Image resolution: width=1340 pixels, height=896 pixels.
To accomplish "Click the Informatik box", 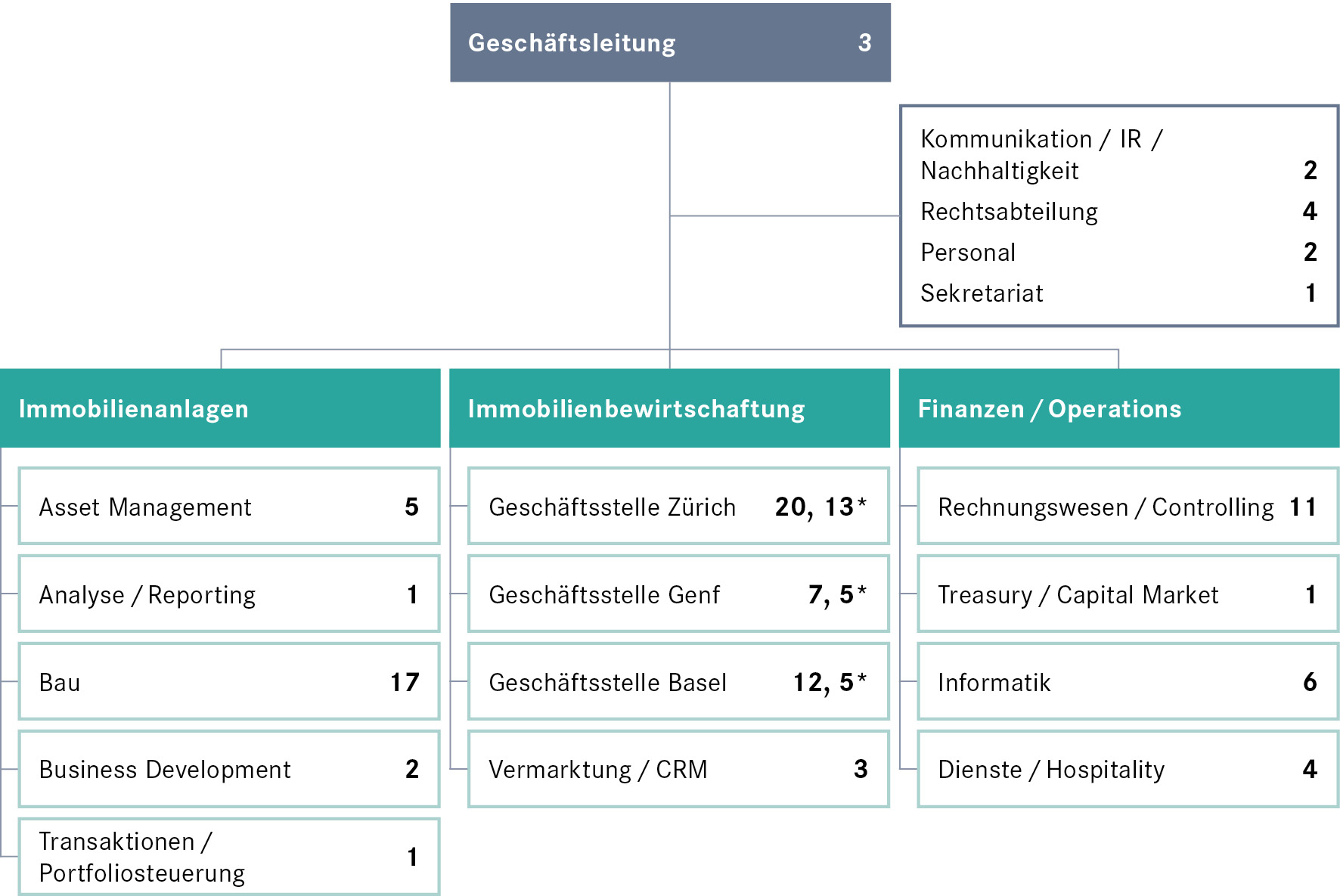I will point(1127,681).
